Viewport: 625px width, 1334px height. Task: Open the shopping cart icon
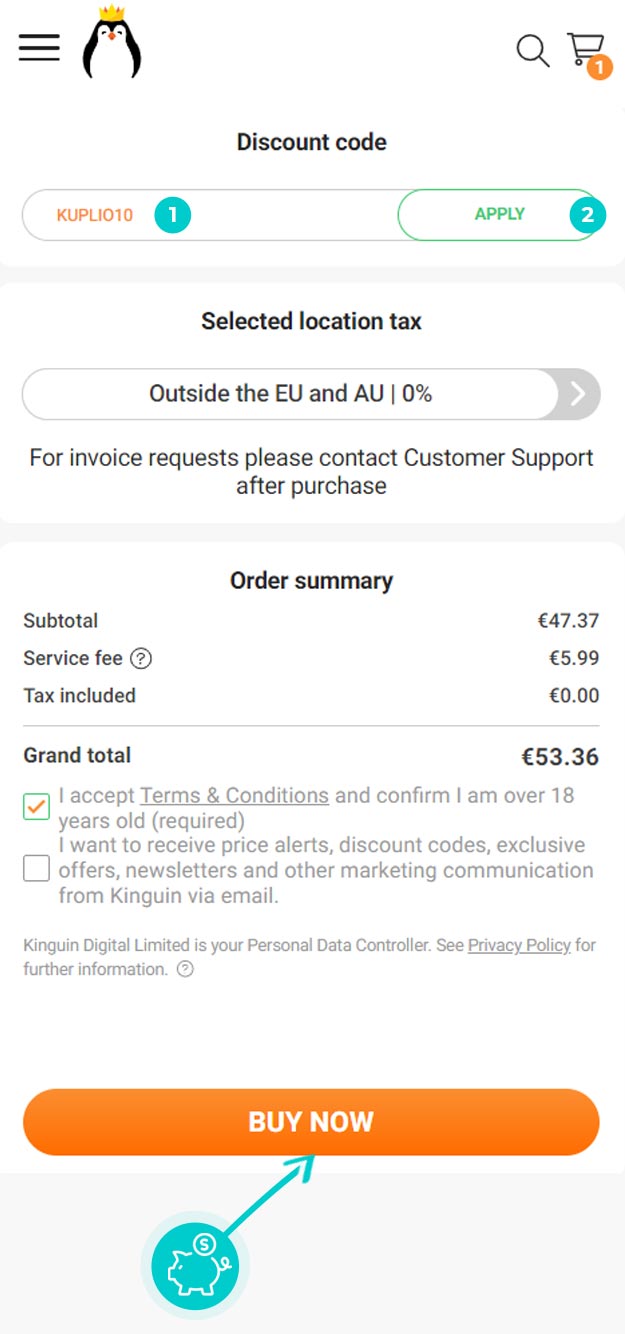coord(585,48)
